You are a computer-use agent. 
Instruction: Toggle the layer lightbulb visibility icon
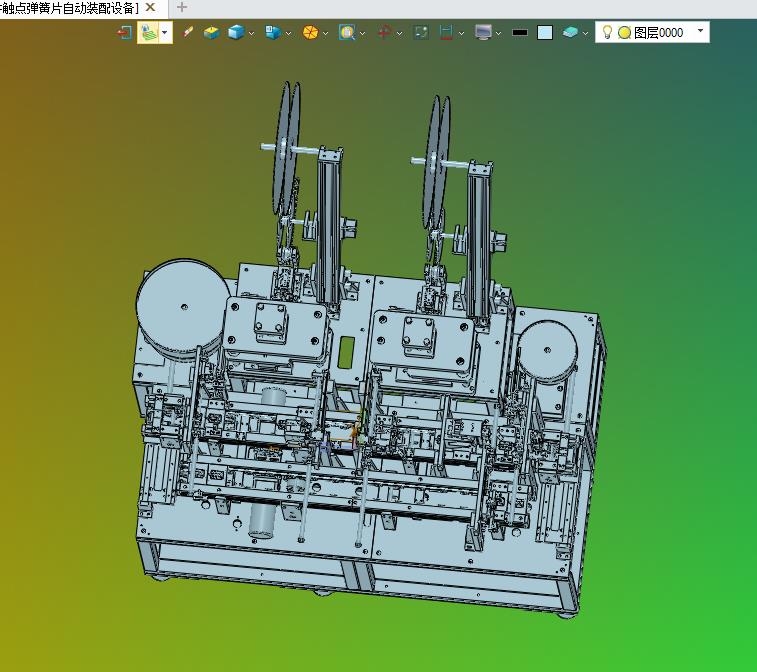coord(606,32)
